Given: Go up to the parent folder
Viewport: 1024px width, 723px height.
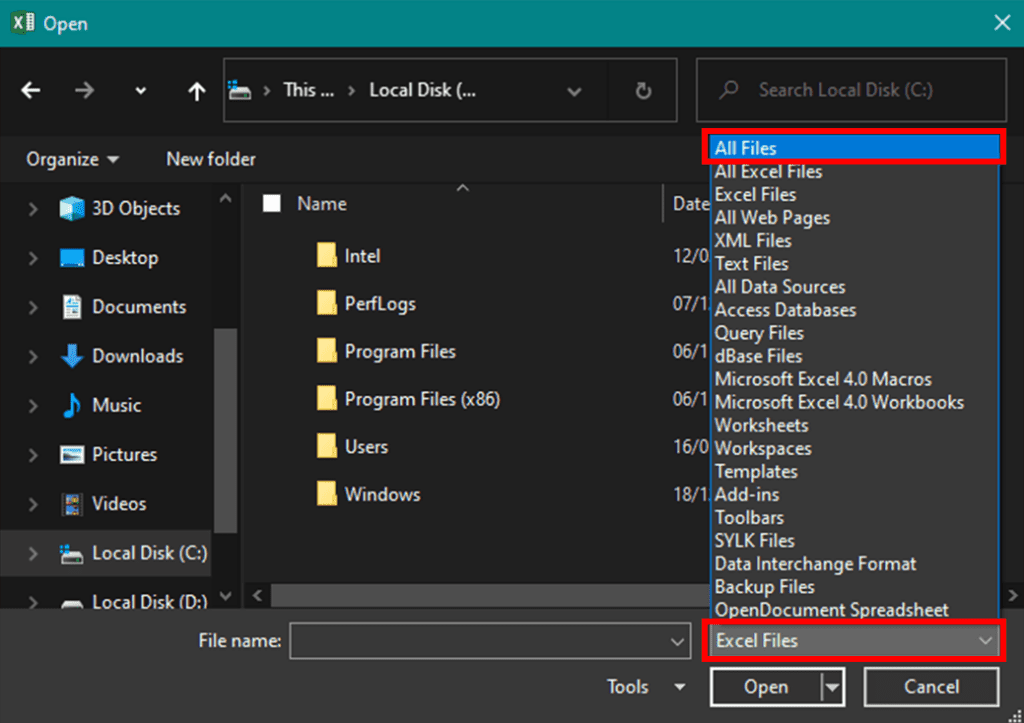Looking at the screenshot, I should (196, 90).
